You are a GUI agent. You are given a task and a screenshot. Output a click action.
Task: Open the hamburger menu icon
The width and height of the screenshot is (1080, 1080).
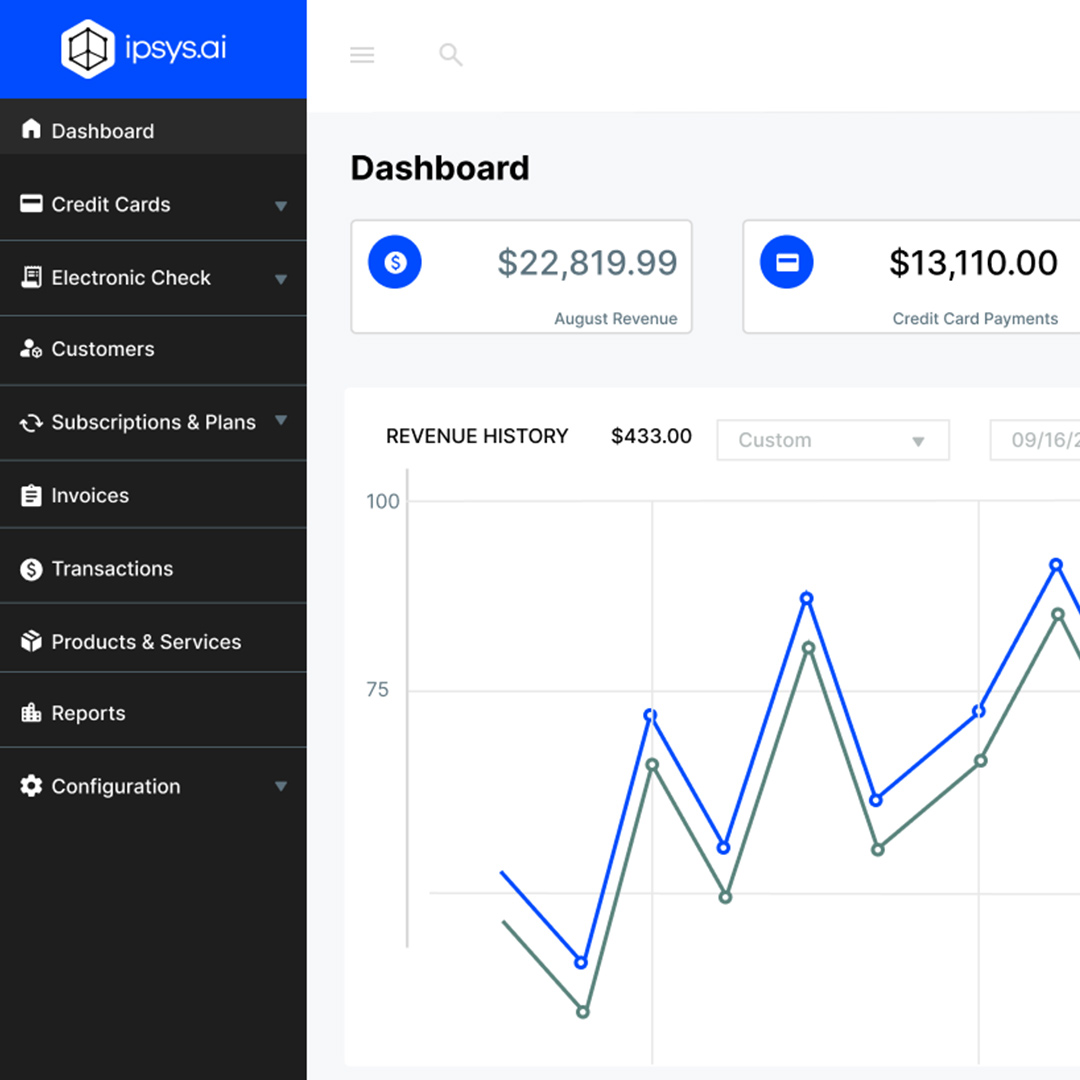362,54
